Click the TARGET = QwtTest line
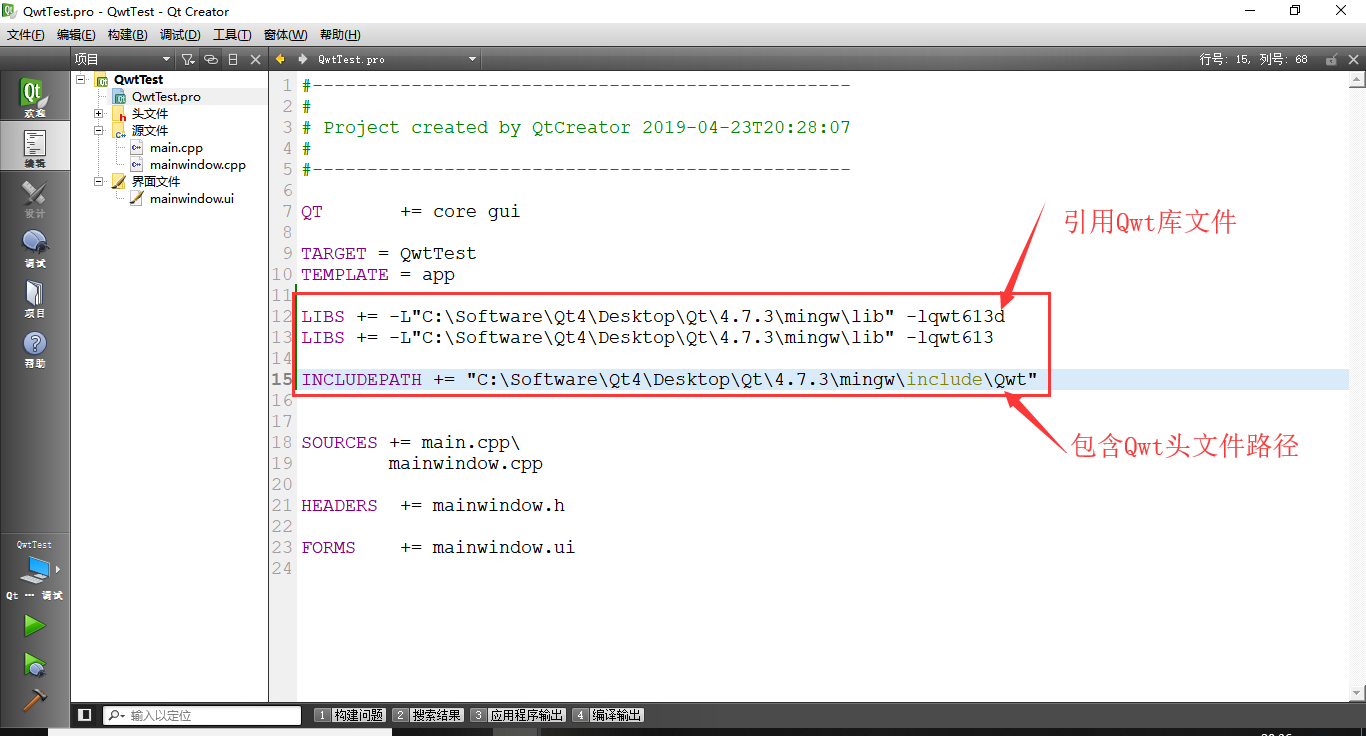The image size is (1366, 736). pyautogui.click(x=389, y=254)
